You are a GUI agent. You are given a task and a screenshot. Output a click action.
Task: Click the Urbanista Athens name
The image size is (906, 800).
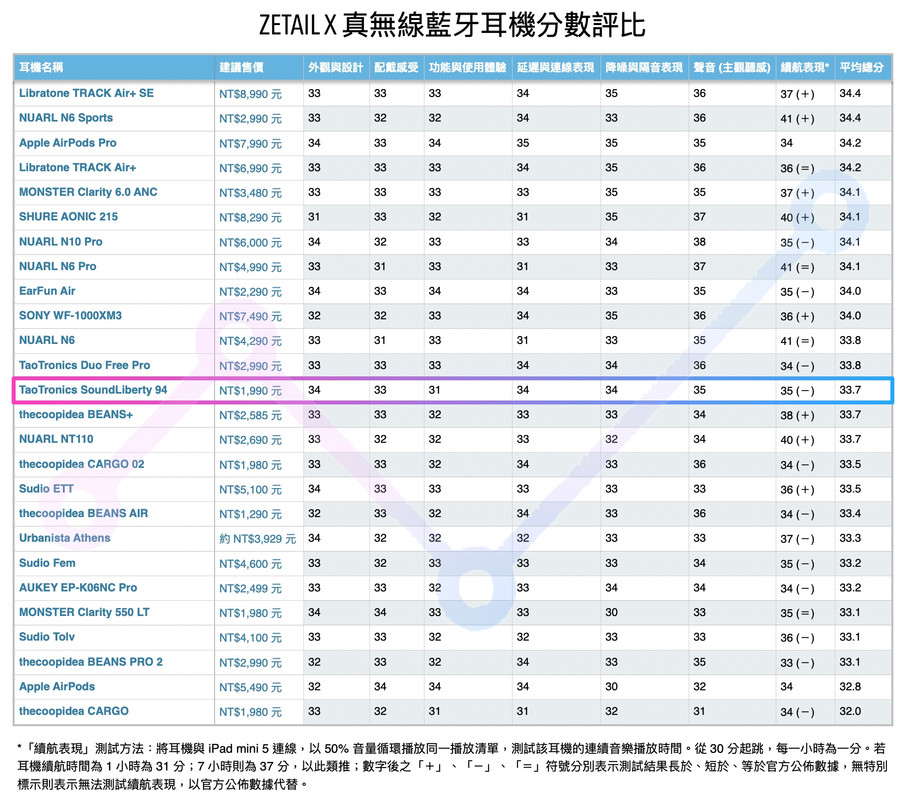click(x=65, y=538)
